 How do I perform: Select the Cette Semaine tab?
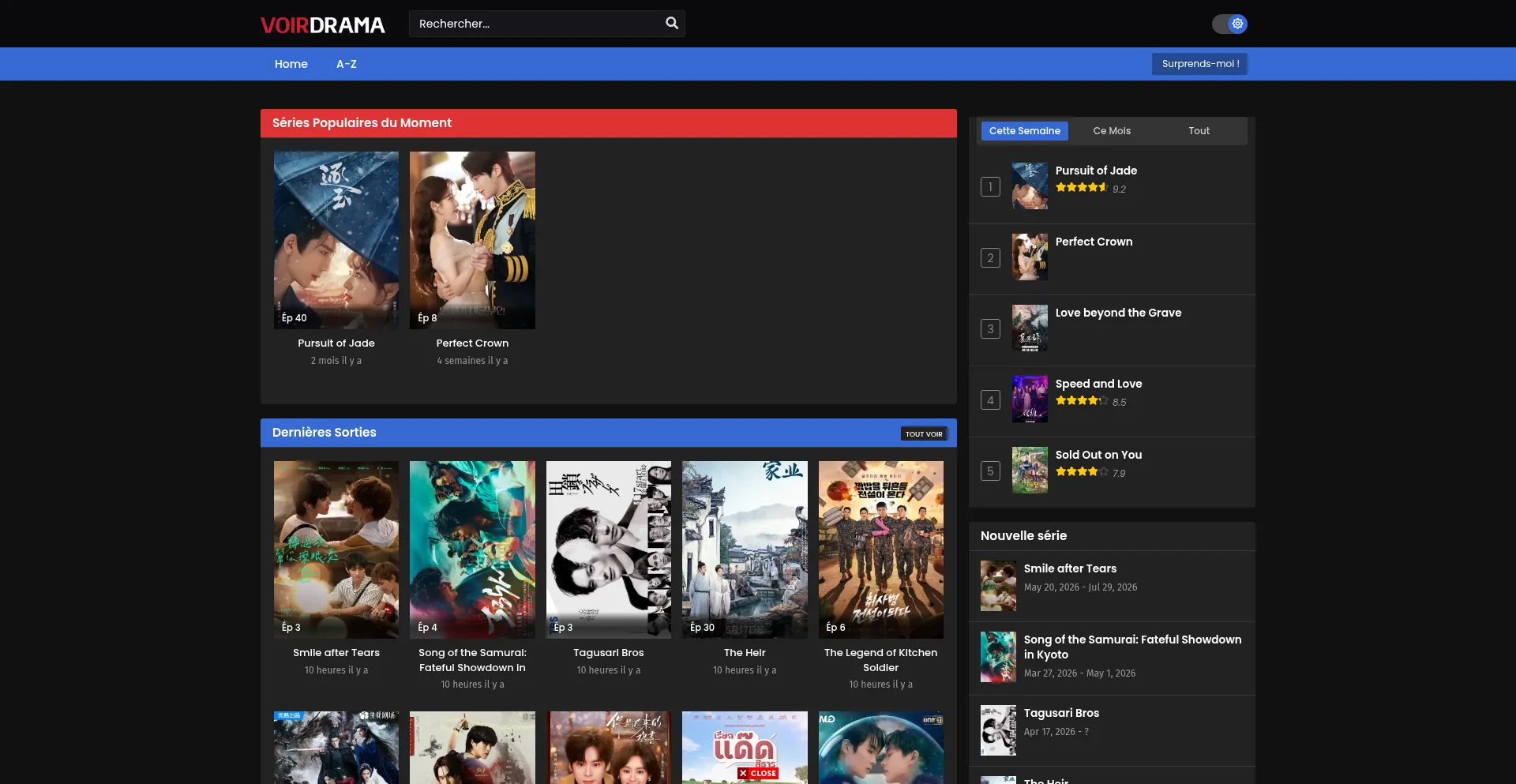pos(1025,131)
